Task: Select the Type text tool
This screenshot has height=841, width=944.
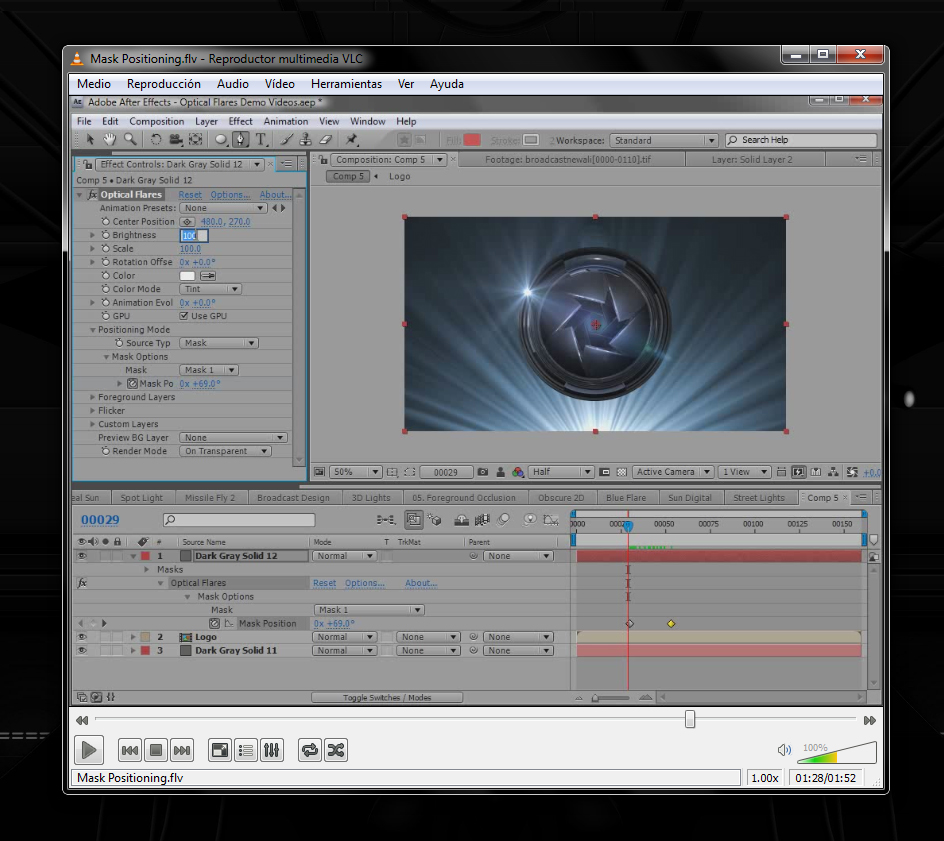Action: click(x=261, y=140)
